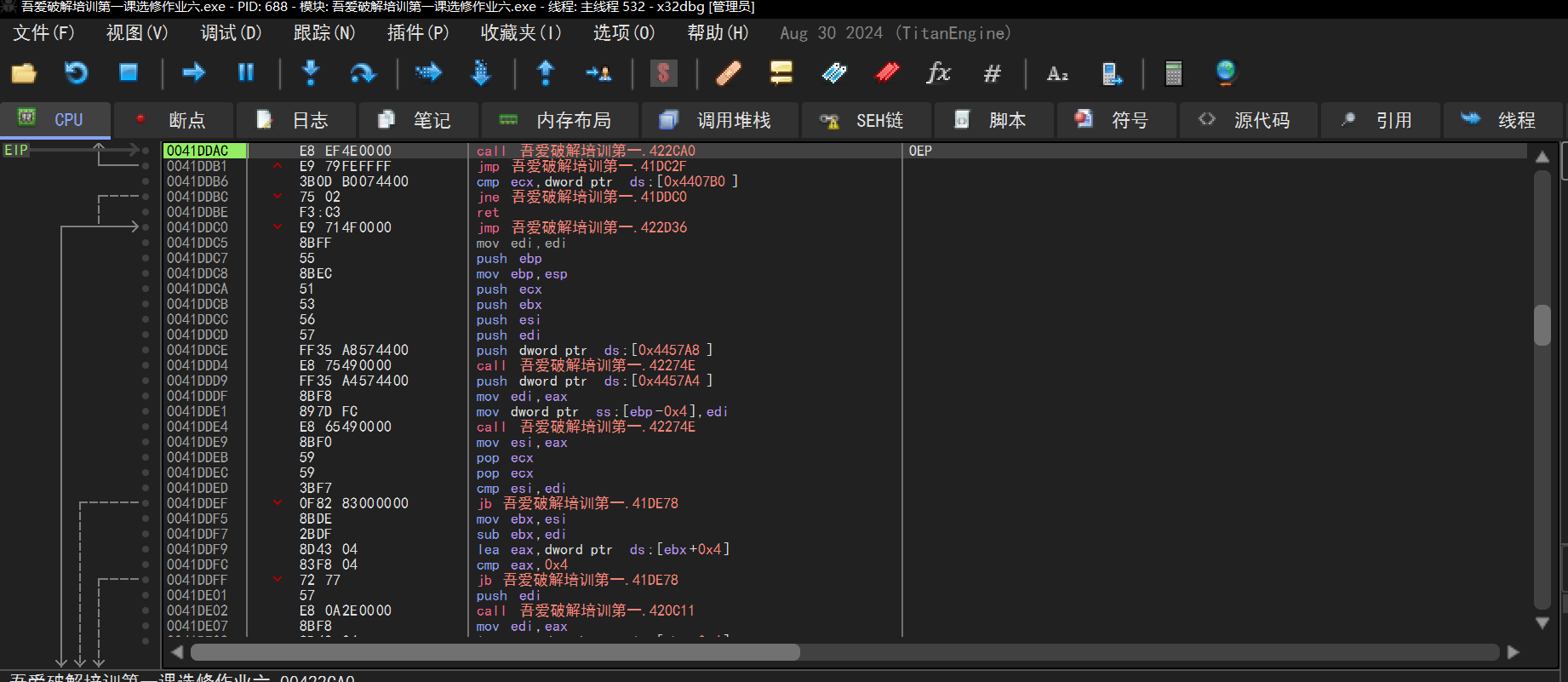This screenshot has width=1568, height=682.
Task: Execute till return with up-arrow icon
Action: [546, 73]
